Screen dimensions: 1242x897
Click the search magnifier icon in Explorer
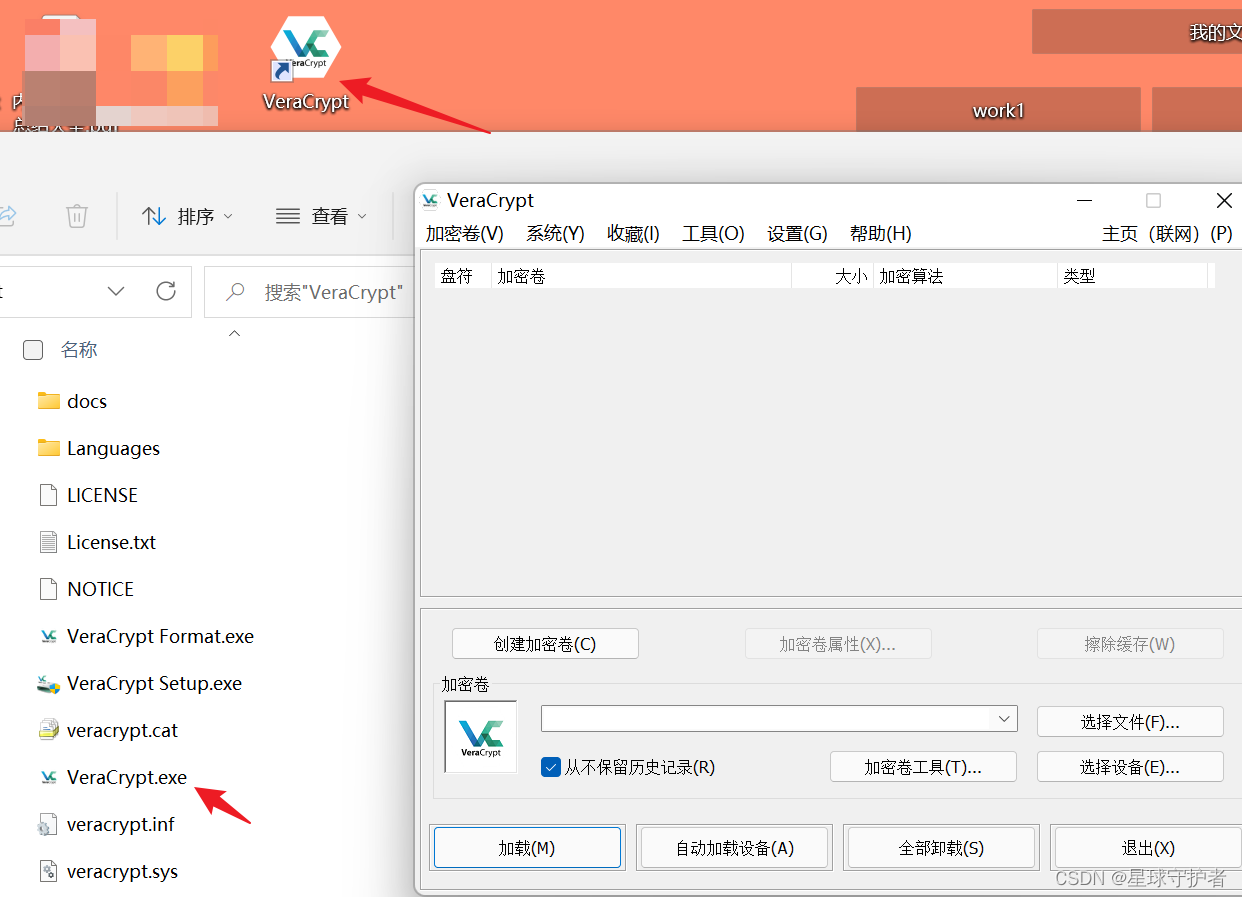(x=236, y=292)
